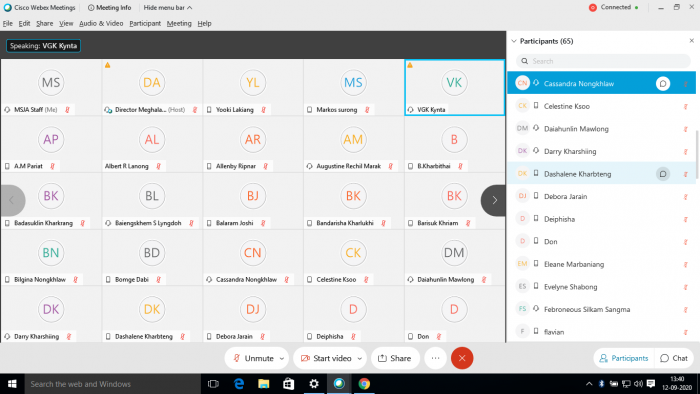Click muted mic icon on Albert R Lanong tile
Image resolution: width=700 pixels, height=394 pixels.
pyautogui.click(x=158, y=166)
